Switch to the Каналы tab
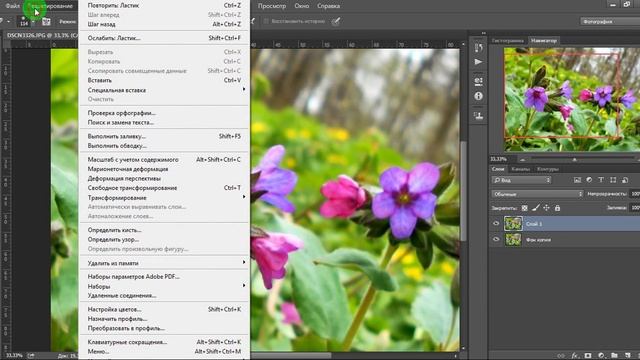This screenshot has height=360, width=640. 520,169
